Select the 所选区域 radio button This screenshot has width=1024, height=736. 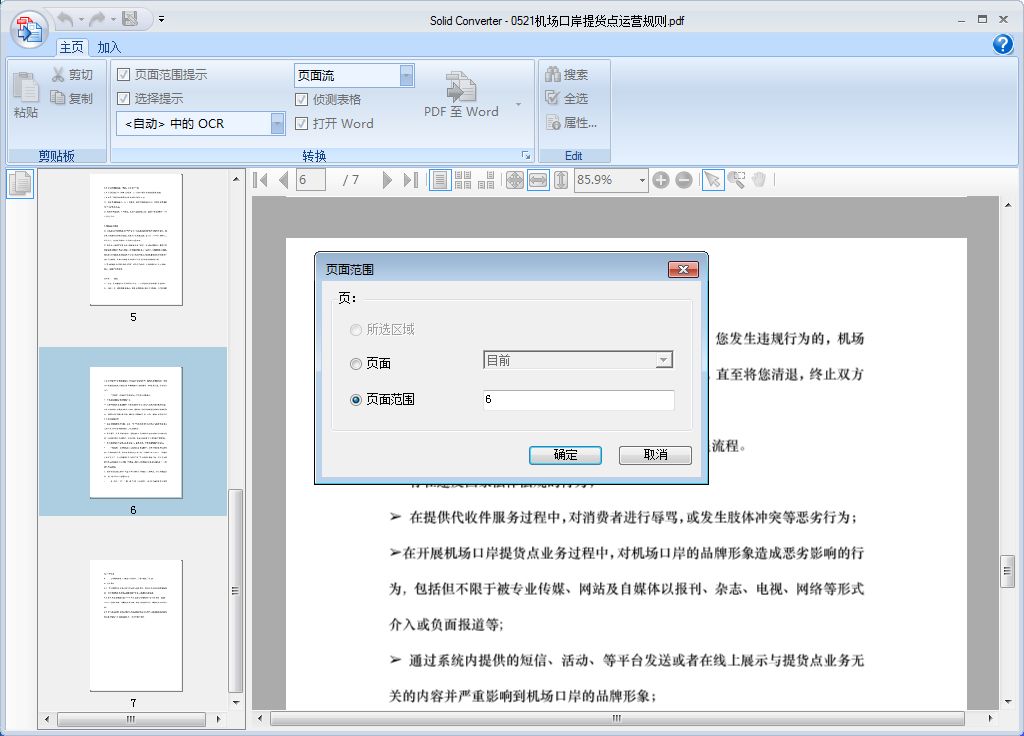pyautogui.click(x=356, y=330)
